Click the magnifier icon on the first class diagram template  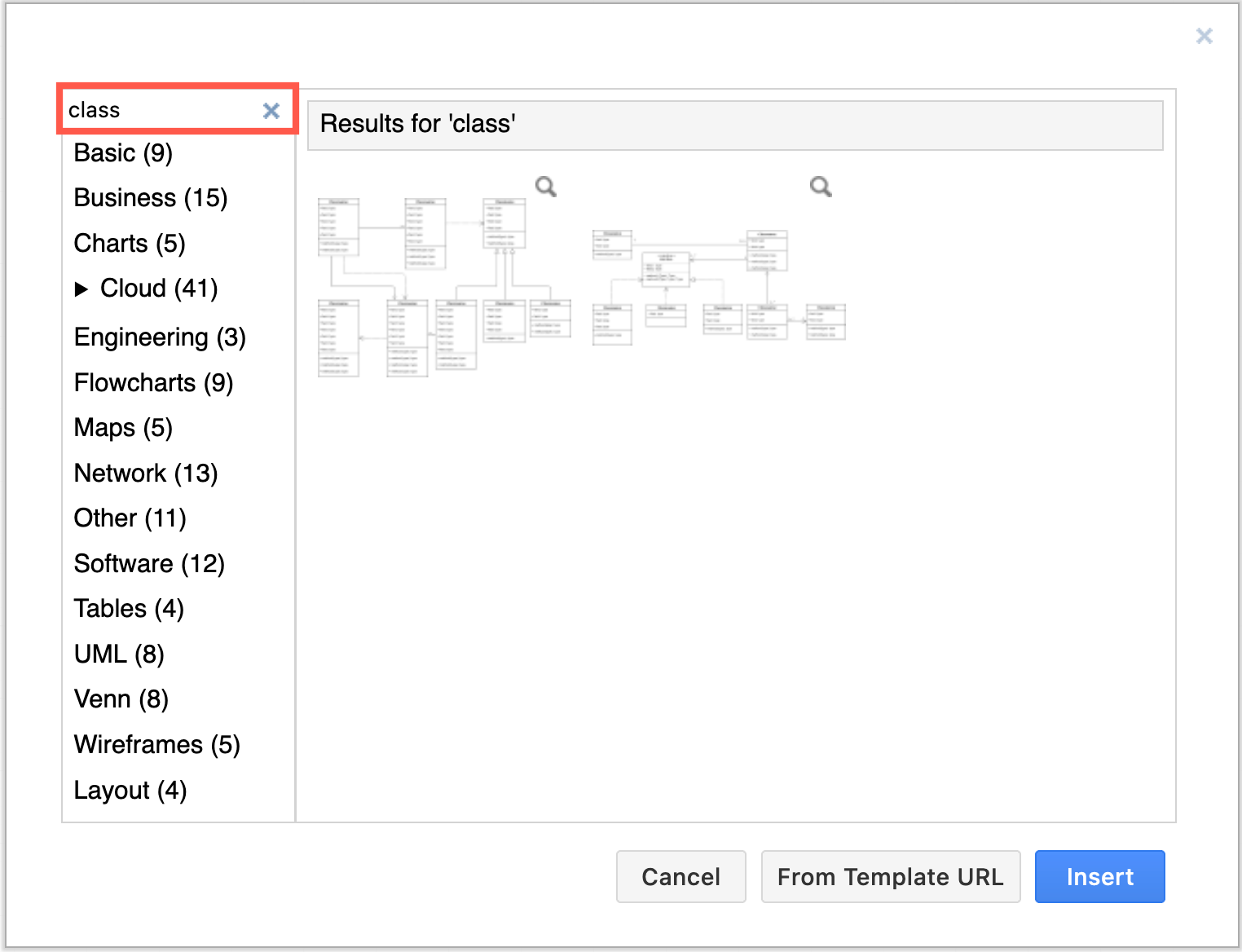point(545,187)
